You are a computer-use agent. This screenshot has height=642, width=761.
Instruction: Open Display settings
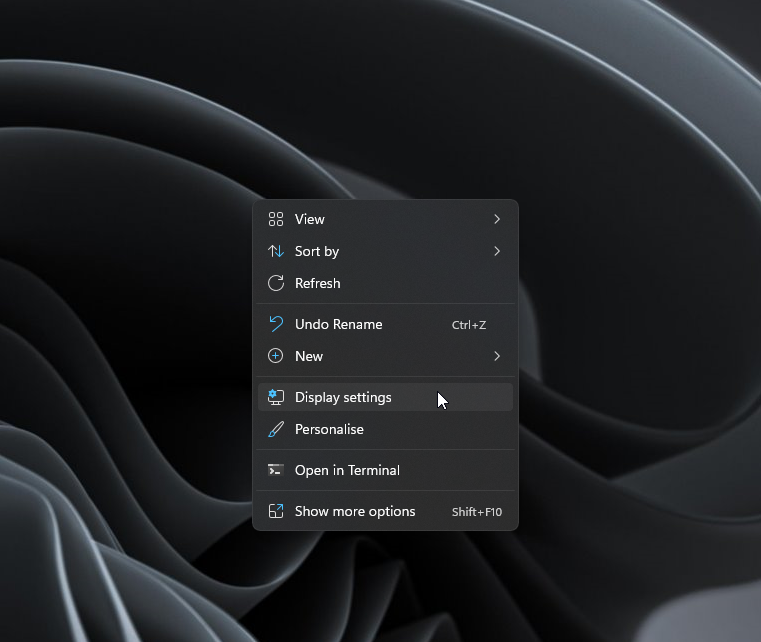pyautogui.click(x=385, y=397)
